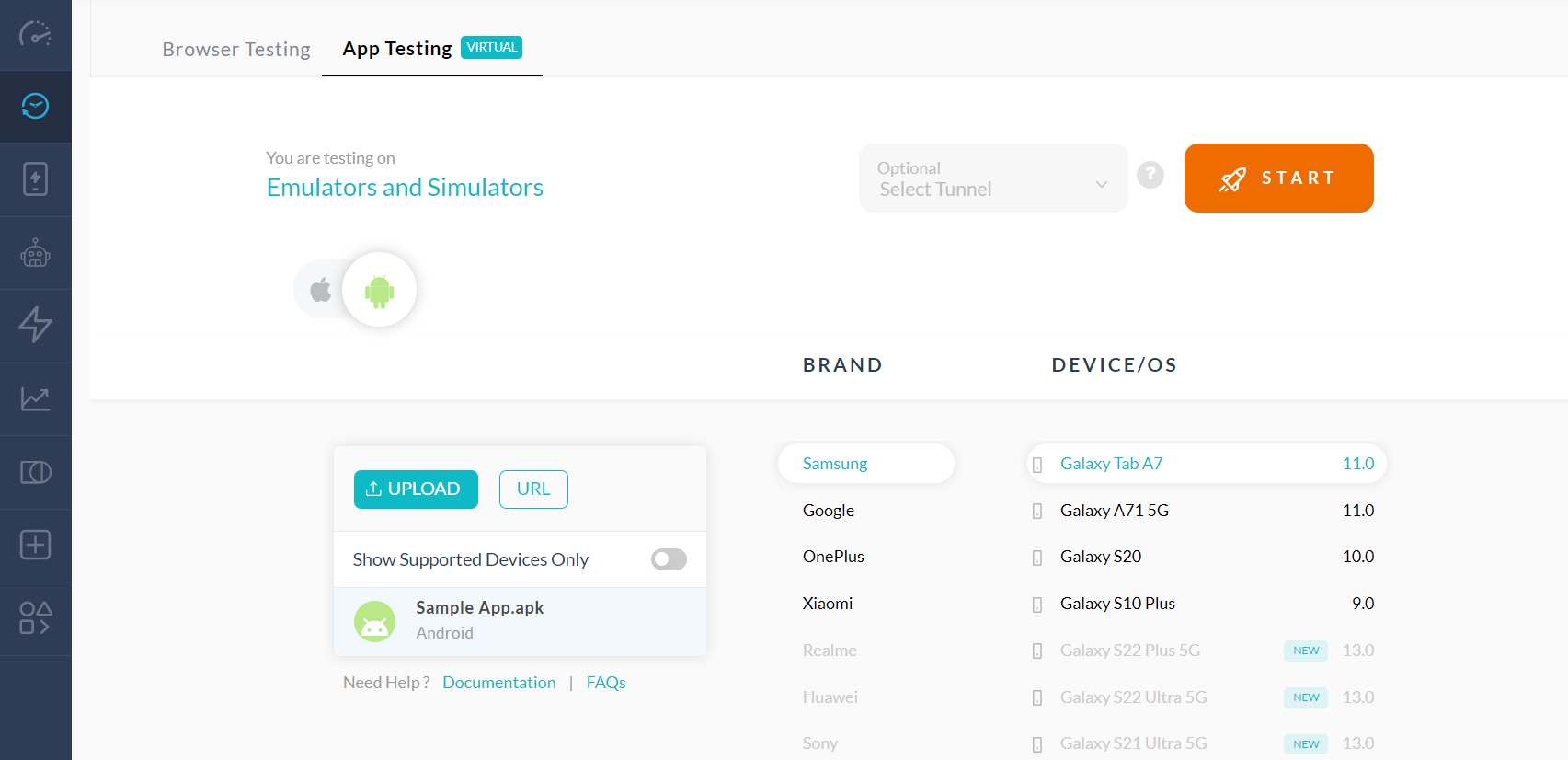Click the tunnel help question mark icon
The width and height of the screenshot is (1568, 760).
point(1150,175)
